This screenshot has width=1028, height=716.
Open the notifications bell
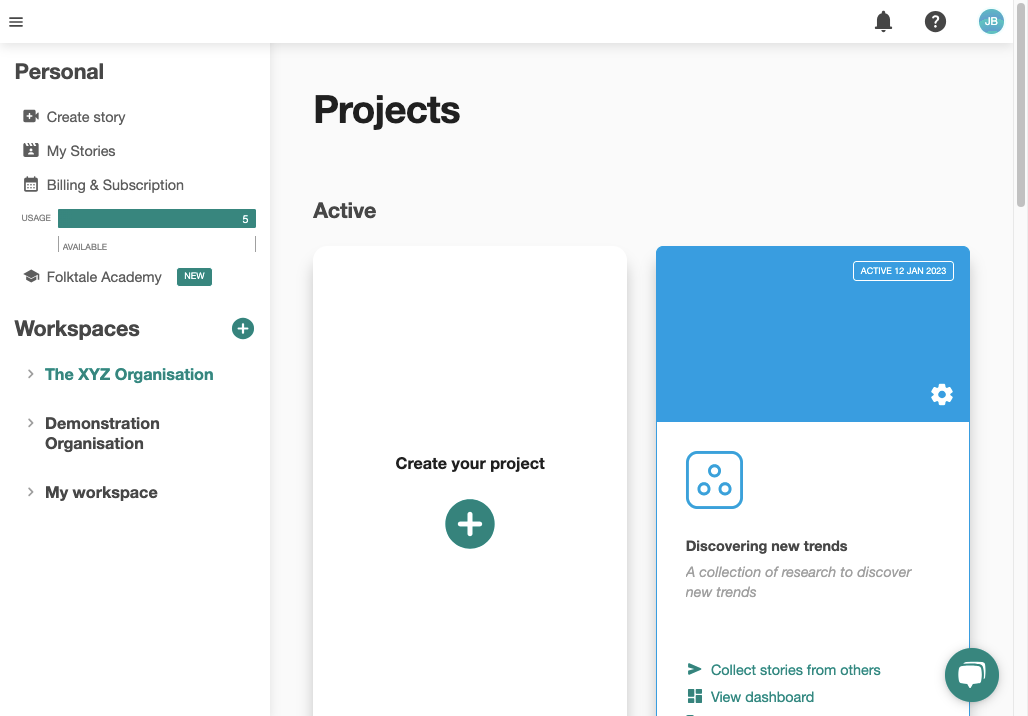883,22
